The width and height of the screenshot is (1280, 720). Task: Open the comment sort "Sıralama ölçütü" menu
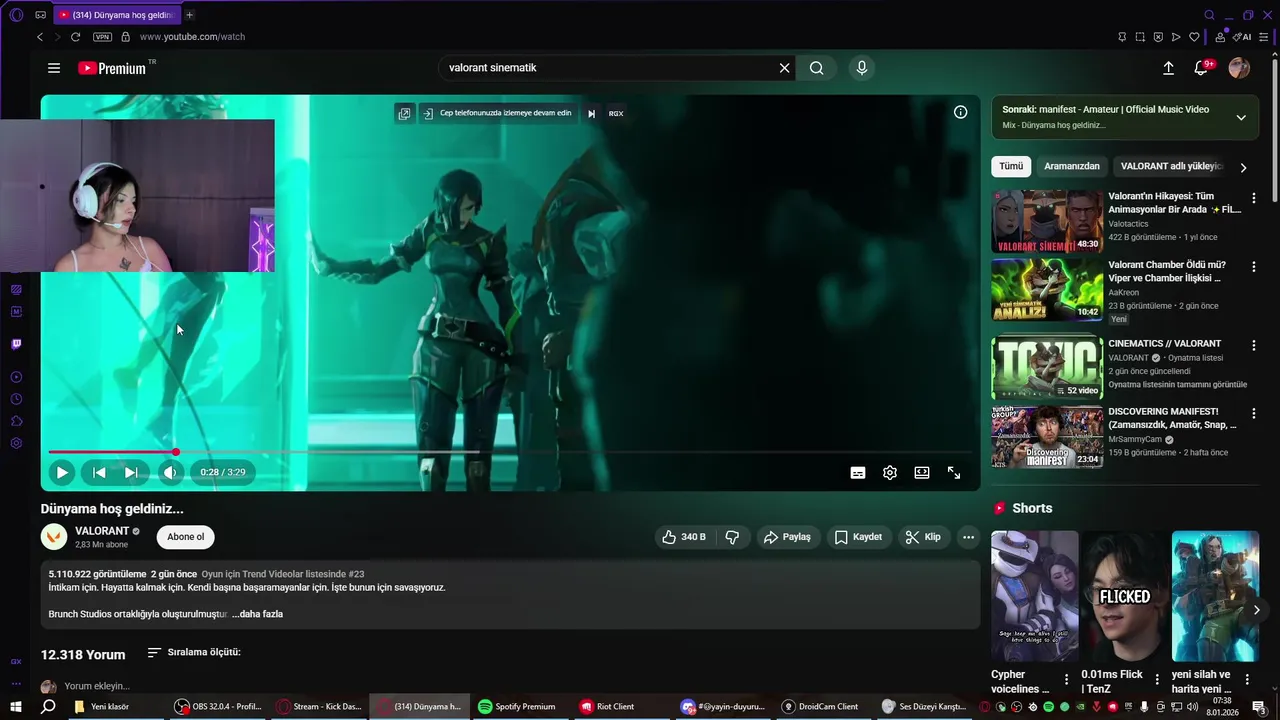194,652
